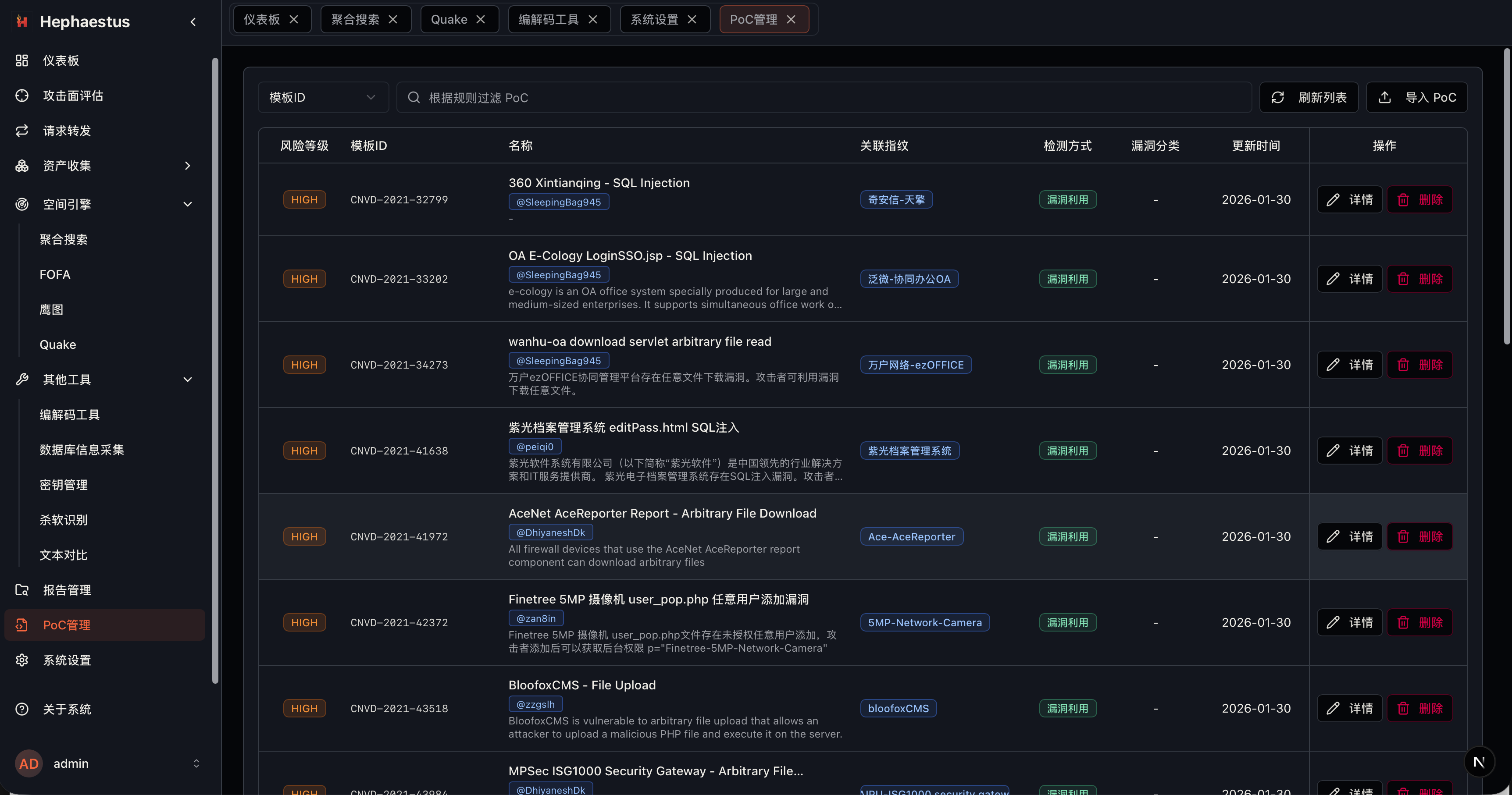Open 关于系统 via the question mark icon
Screen dimensions: 1512x795
pyautogui.click(x=22, y=709)
